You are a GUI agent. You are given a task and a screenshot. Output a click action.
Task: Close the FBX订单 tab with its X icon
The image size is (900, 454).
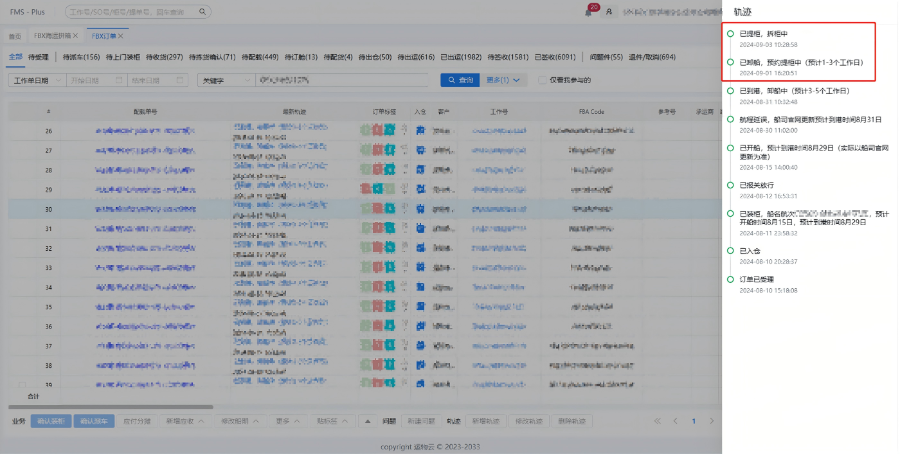tap(121, 34)
